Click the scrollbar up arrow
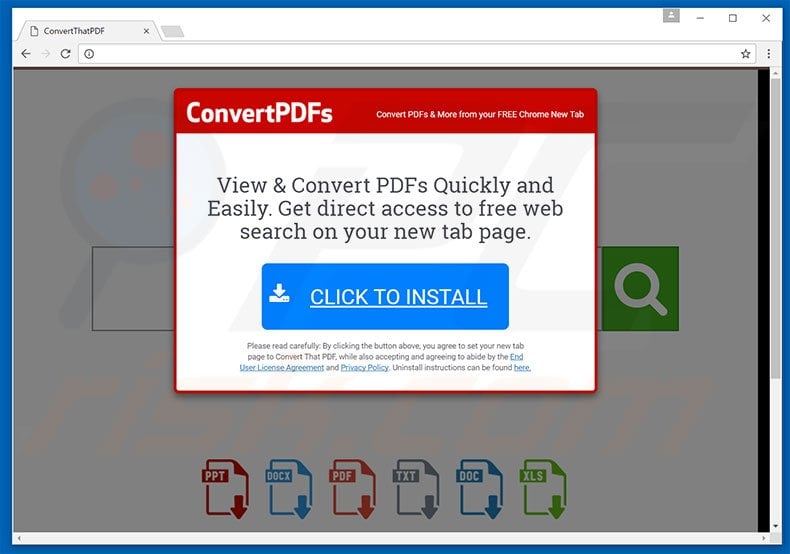Image resolution: width=790 pixels, height=554 pixels. tap(776, 74)
